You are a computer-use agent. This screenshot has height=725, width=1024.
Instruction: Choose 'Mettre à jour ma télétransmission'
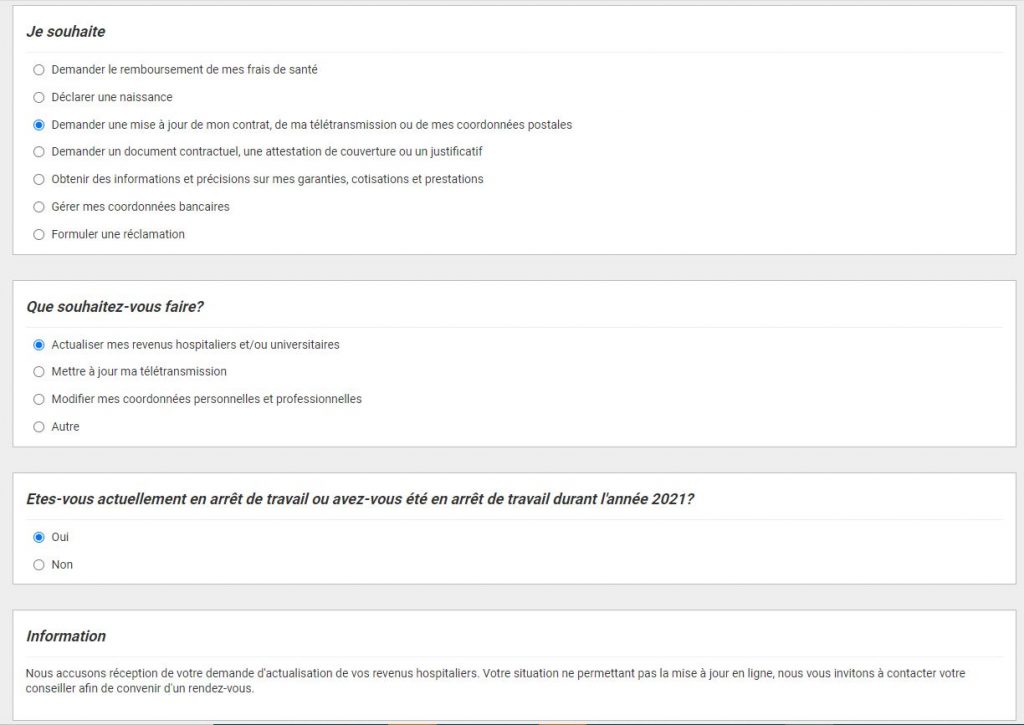point(39,372)
